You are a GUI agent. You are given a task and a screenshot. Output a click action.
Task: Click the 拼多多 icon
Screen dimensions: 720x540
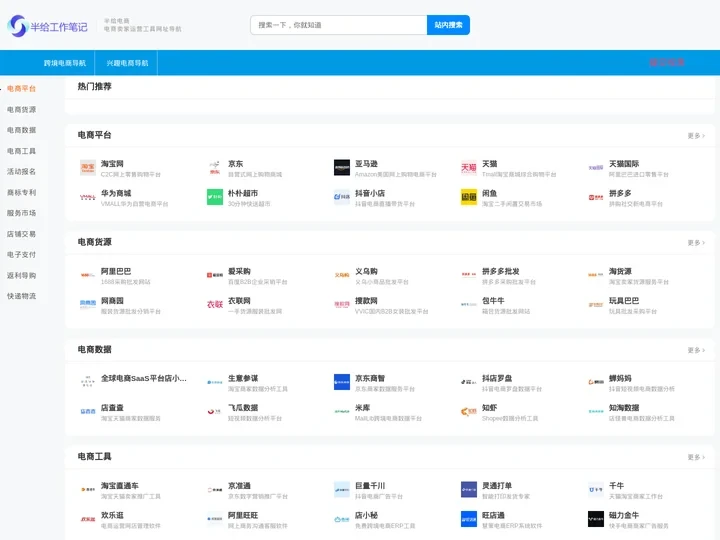[x=596, y=197]
